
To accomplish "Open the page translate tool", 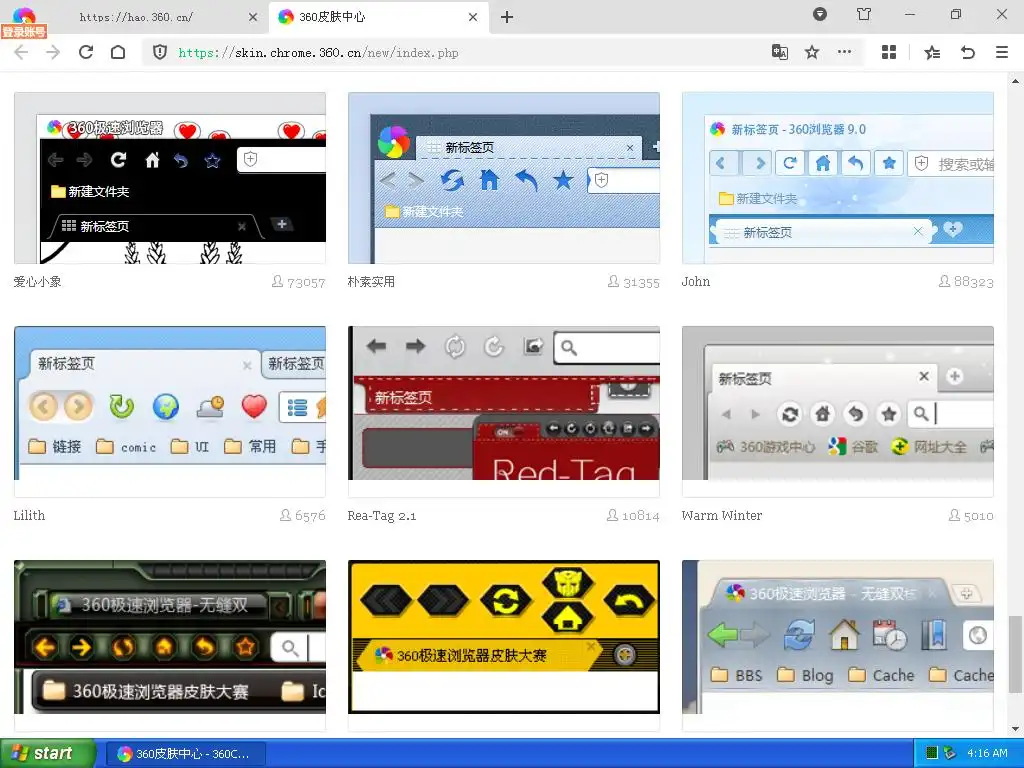I will tap(780, 52).
